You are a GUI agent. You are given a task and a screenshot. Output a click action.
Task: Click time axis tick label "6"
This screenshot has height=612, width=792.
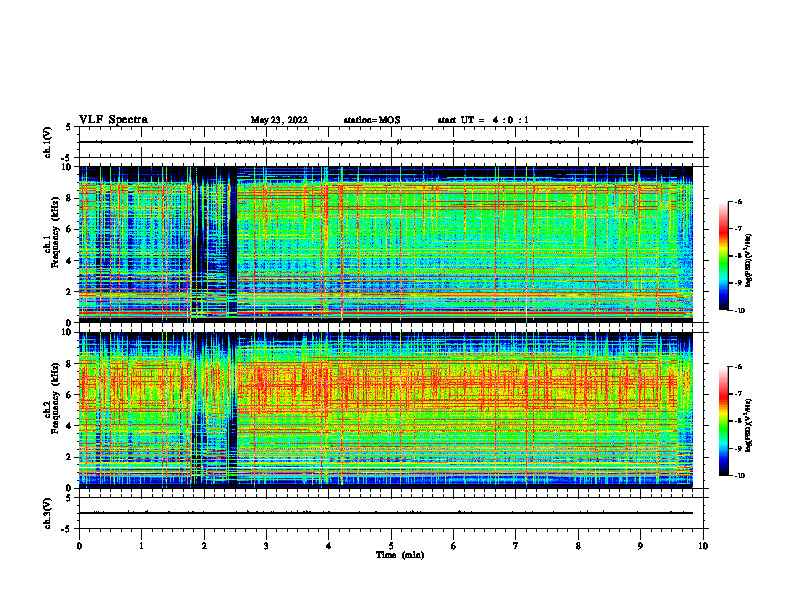[x=454, y=546]
